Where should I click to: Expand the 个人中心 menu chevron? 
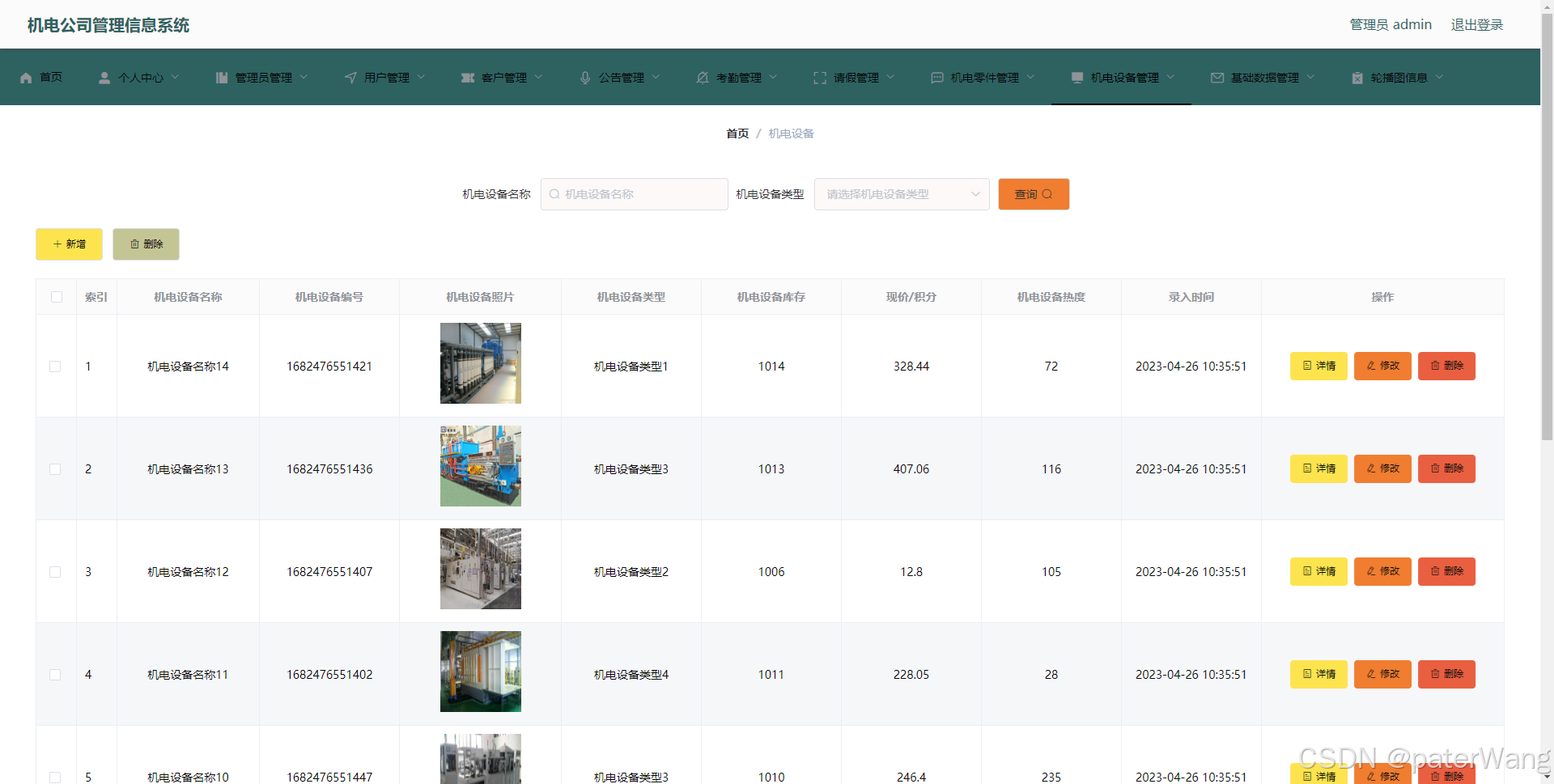tap(175, 77)
